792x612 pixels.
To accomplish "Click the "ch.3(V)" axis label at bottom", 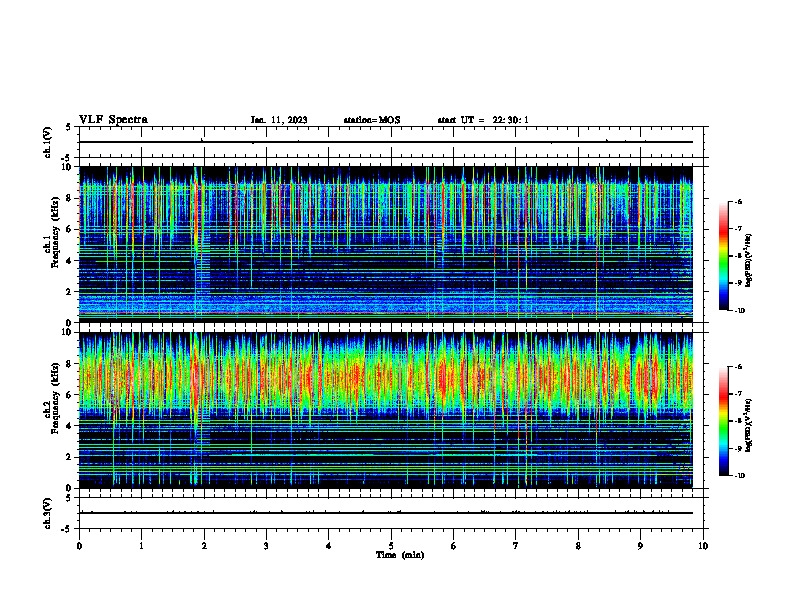I will [47, 513].
